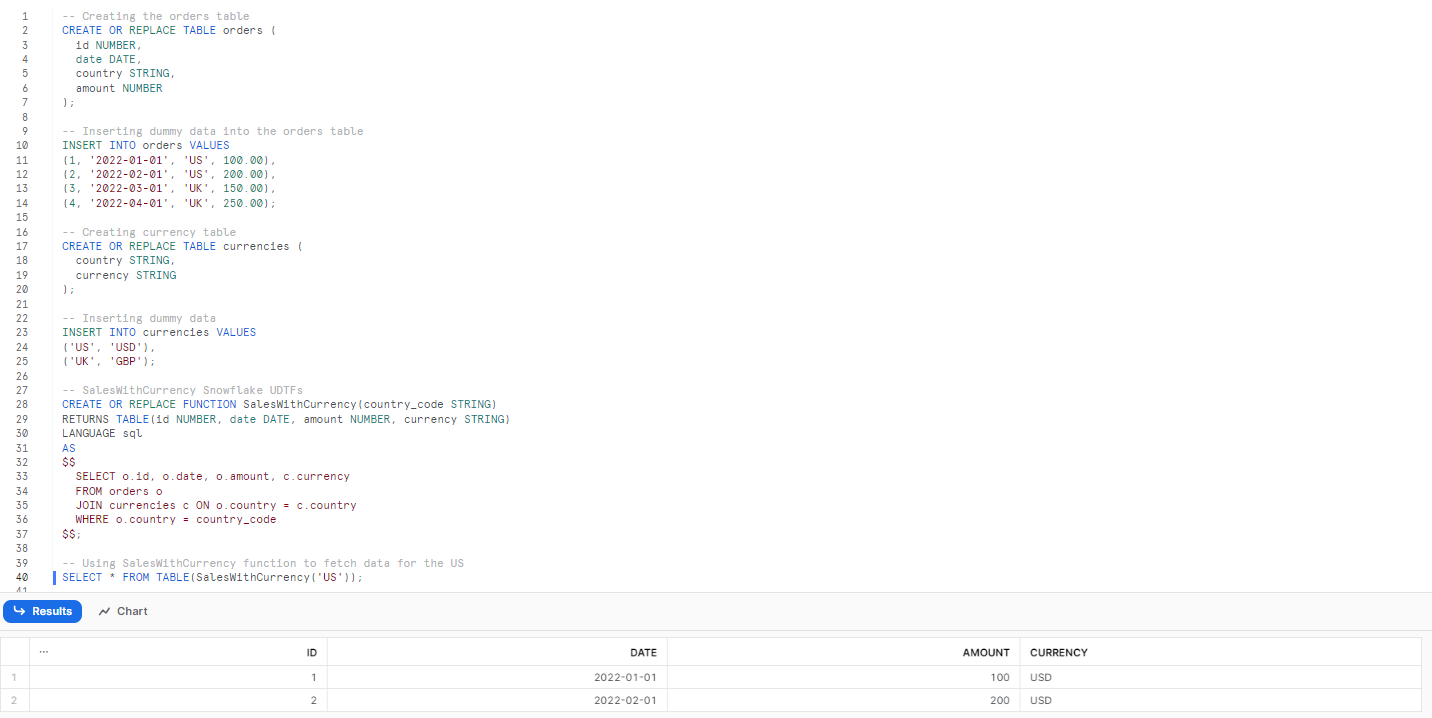Place cursor on the SELECT * FROM TABLE line
Viewport: 1432px width, 718px height.
[212, 577]
